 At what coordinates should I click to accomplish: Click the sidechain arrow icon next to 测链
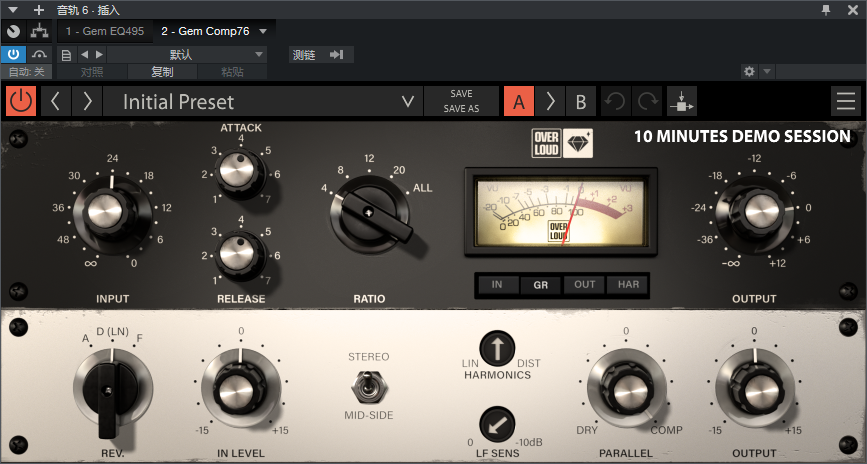tap(336, 54)
